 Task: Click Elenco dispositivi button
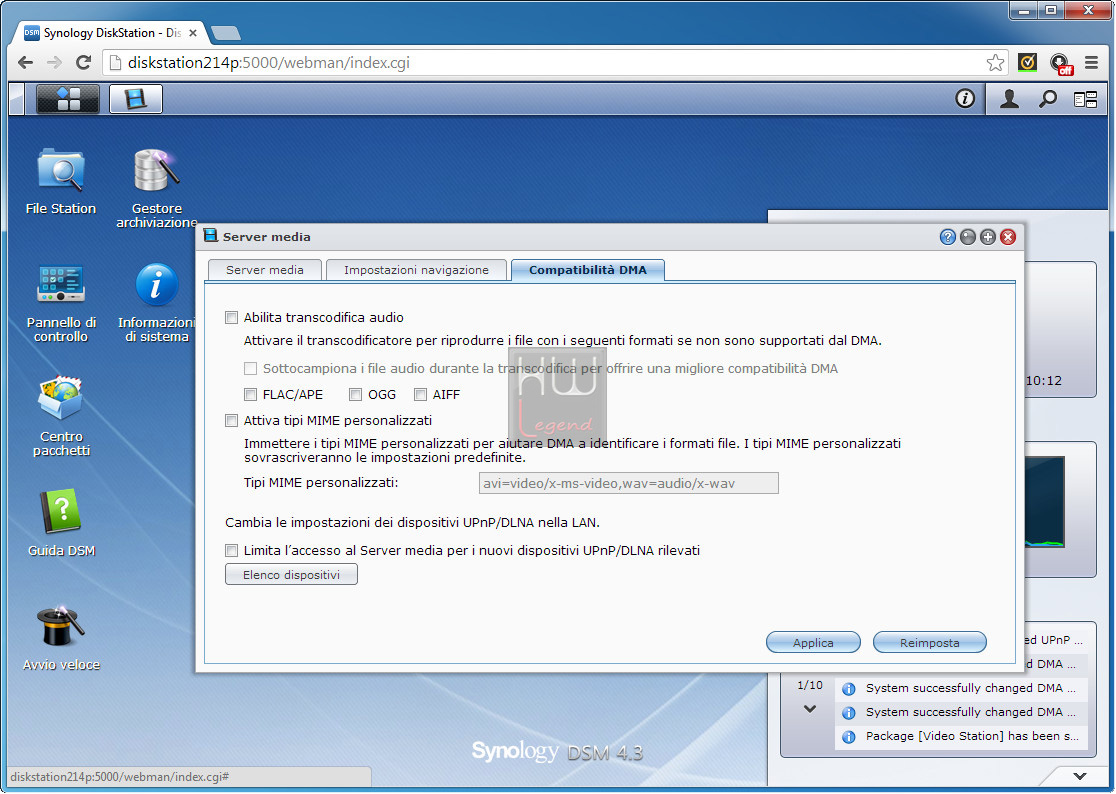click(x=291, y=574)
